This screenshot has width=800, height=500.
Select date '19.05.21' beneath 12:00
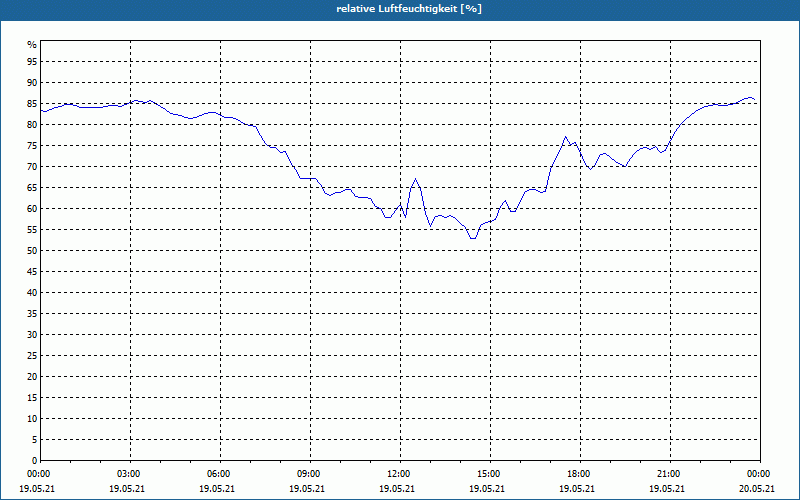[396, 489]
